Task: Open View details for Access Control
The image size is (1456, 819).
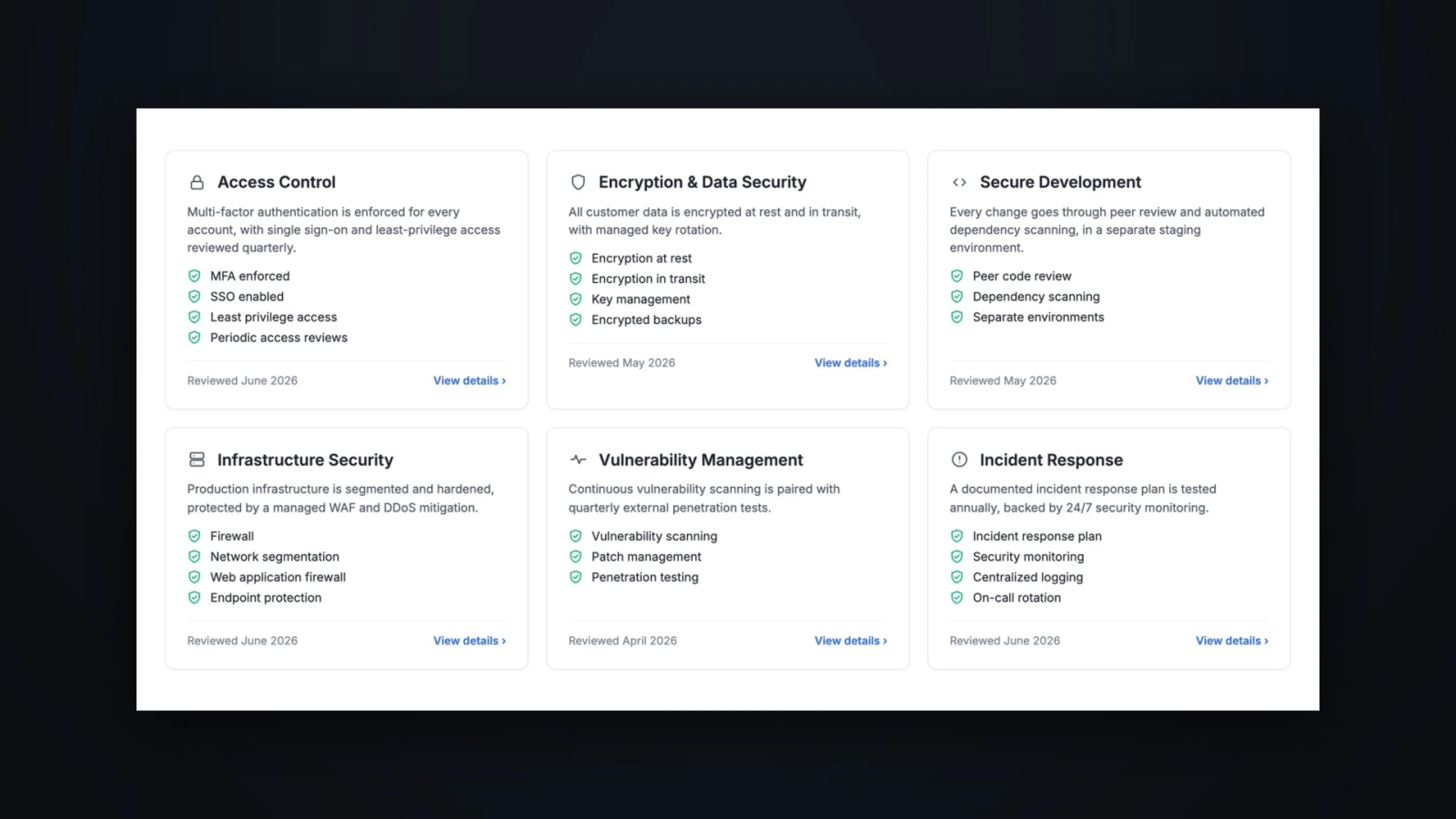Action: coord(469,380)
